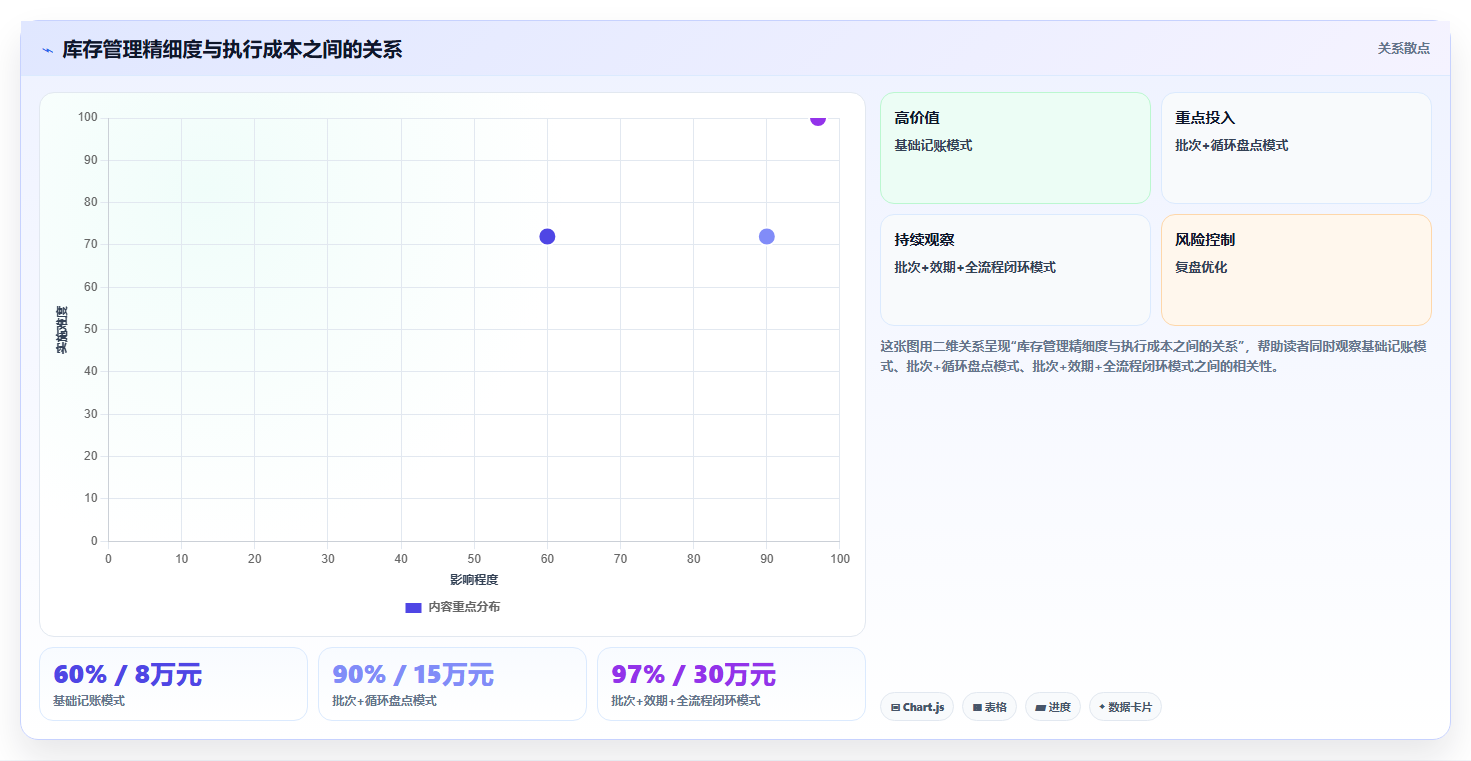
Task: Click the lightning icon beside the title
Action: (47, 50)
